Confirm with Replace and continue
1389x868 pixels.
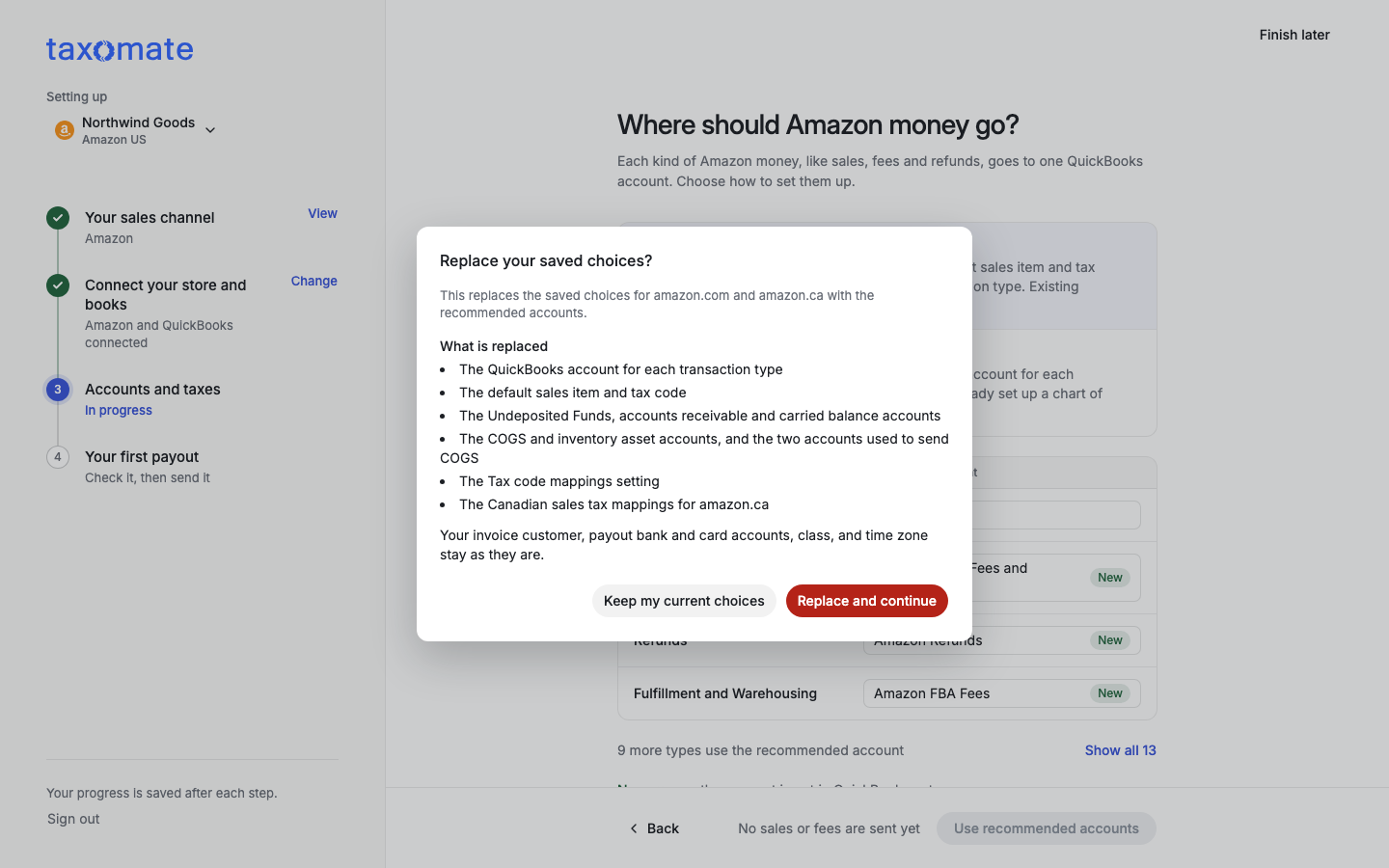point(867,601)
